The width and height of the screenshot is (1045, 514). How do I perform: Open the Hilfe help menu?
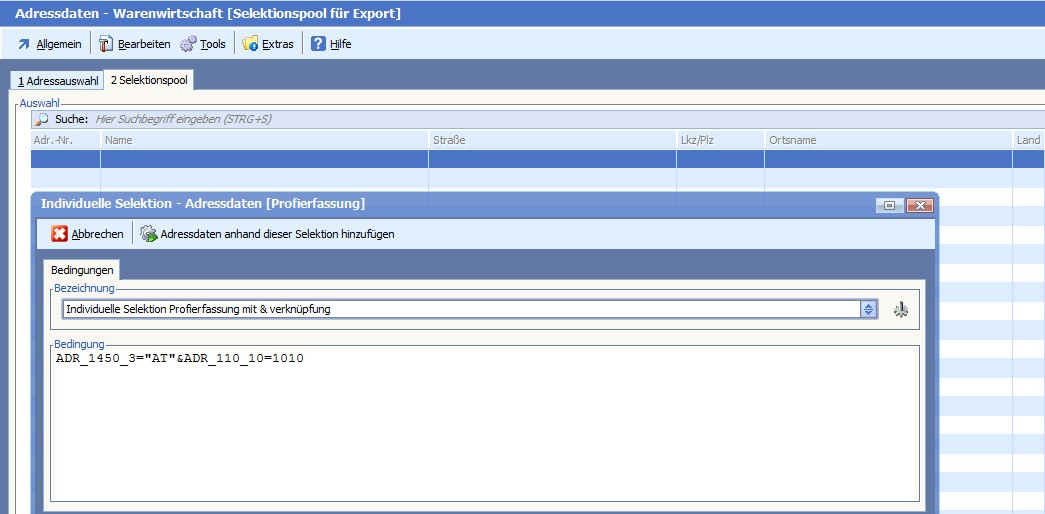pyautogui.click(x=331, y=44)
